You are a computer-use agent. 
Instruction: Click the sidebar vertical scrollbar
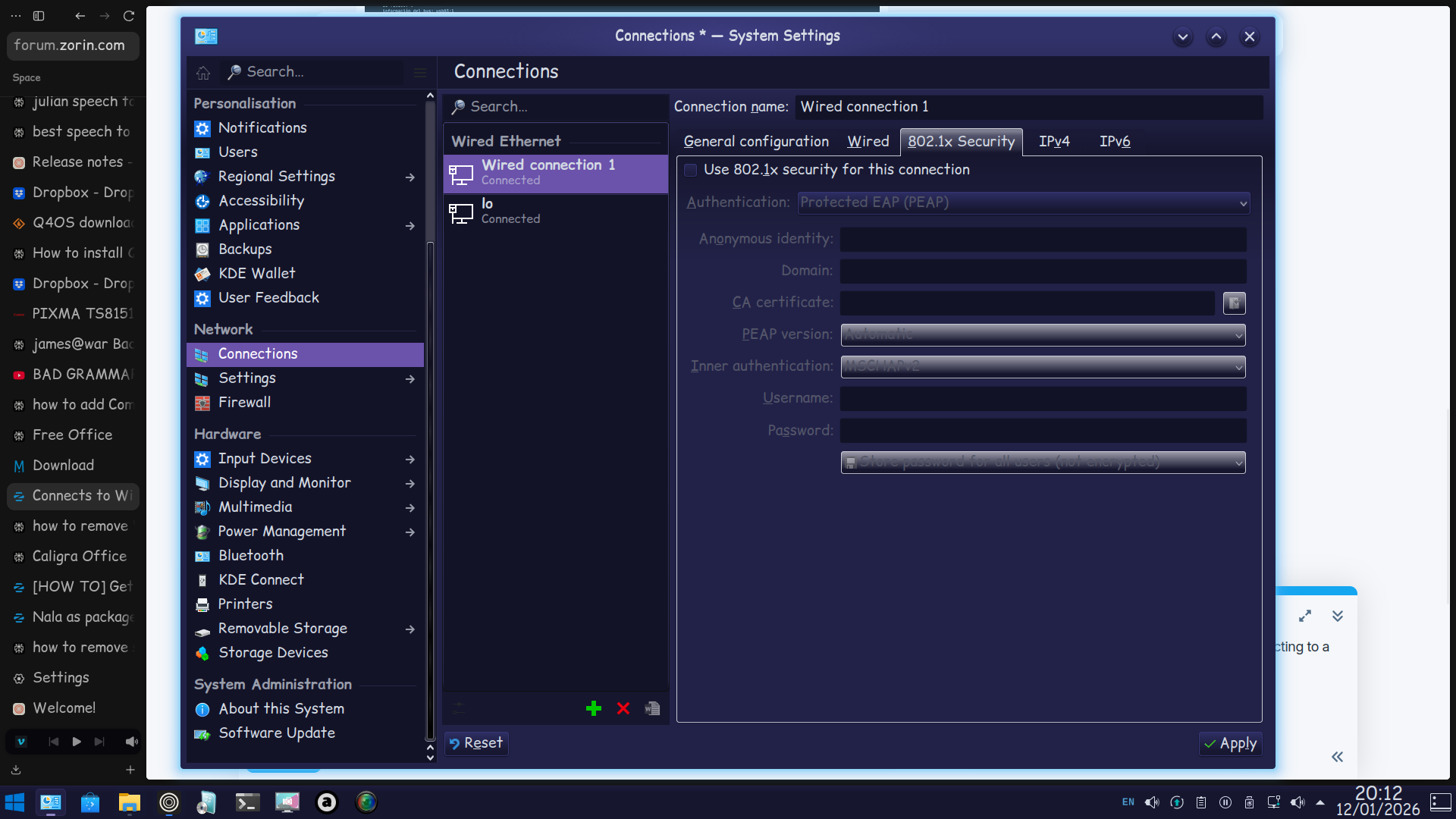click(430, 455)
